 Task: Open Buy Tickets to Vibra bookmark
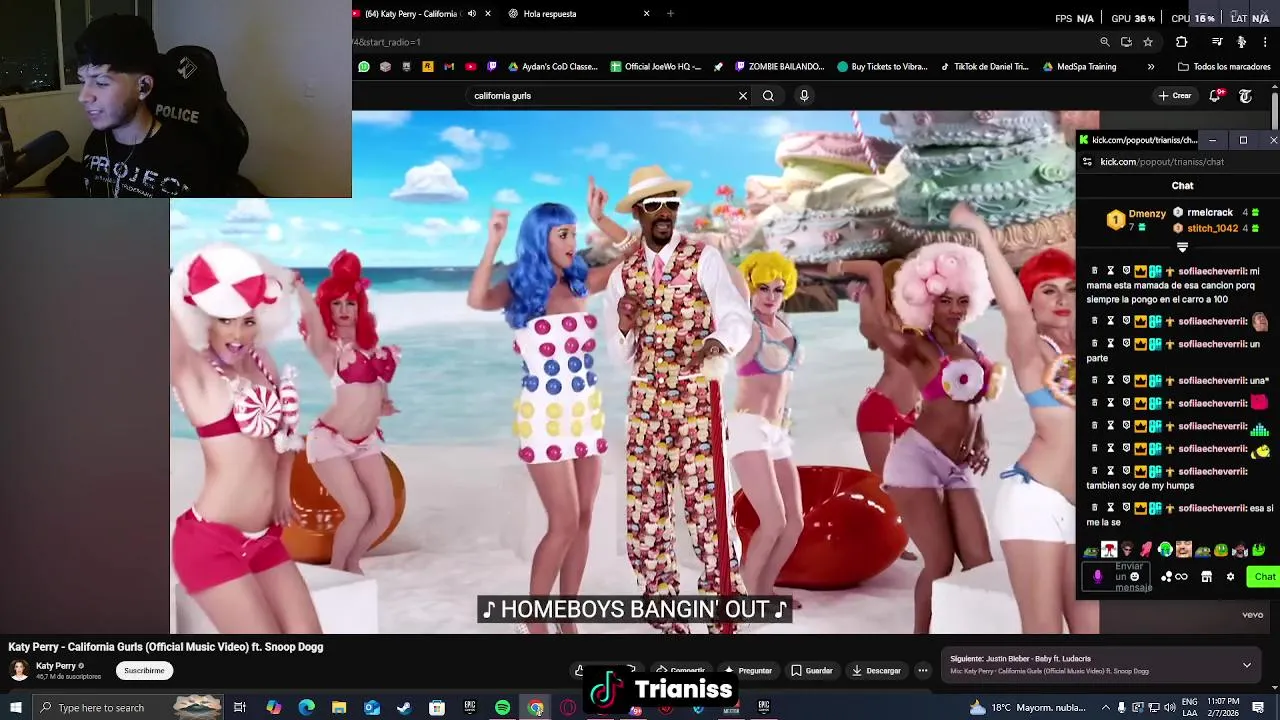(x=883, y=67)
